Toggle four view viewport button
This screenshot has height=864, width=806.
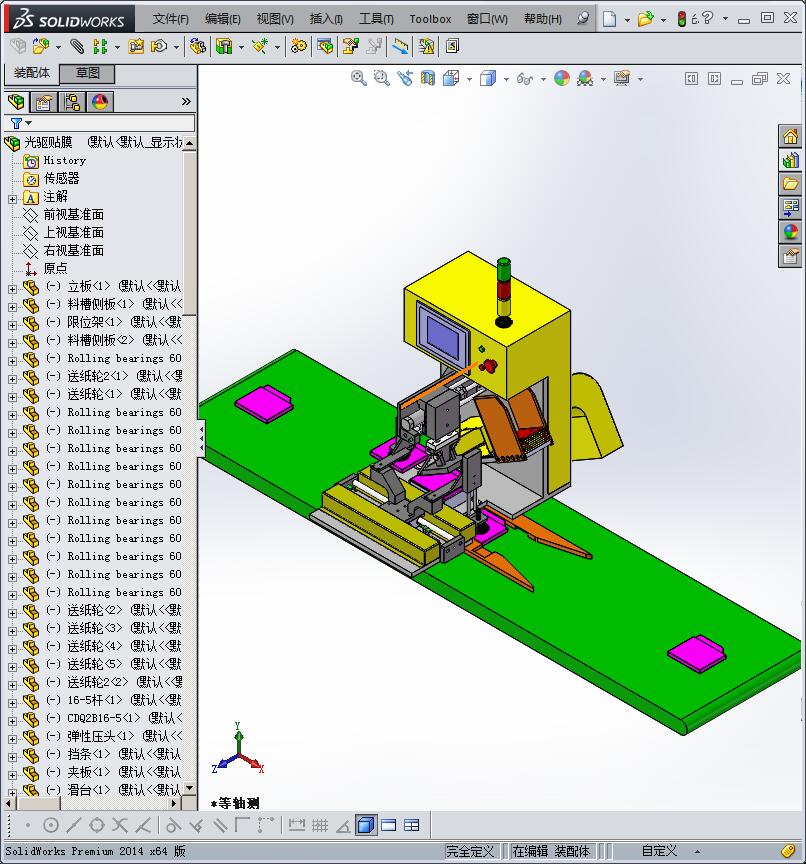tap(412, 825)
